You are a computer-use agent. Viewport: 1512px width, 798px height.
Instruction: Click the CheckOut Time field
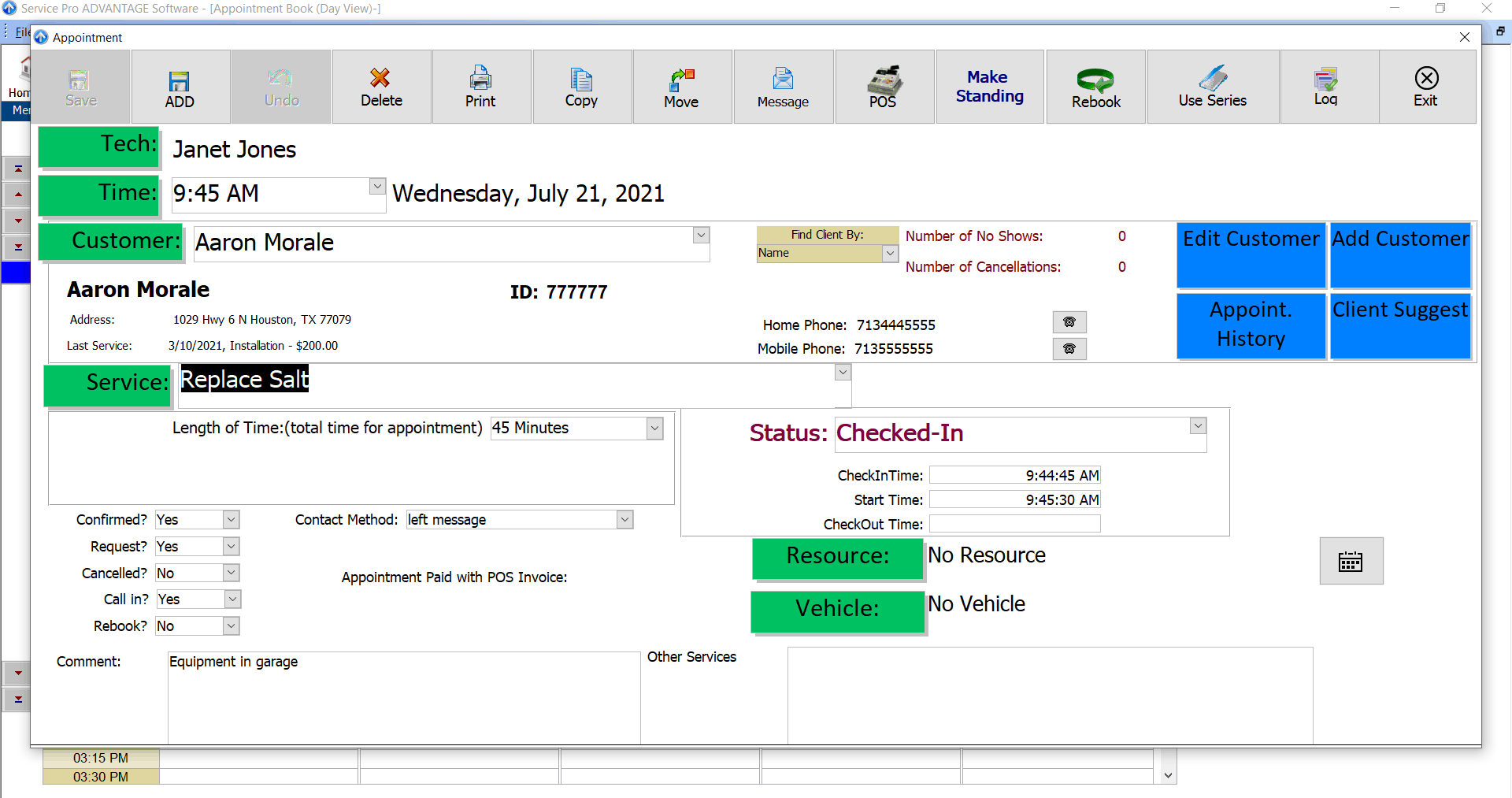click(x=1014, y=524)
